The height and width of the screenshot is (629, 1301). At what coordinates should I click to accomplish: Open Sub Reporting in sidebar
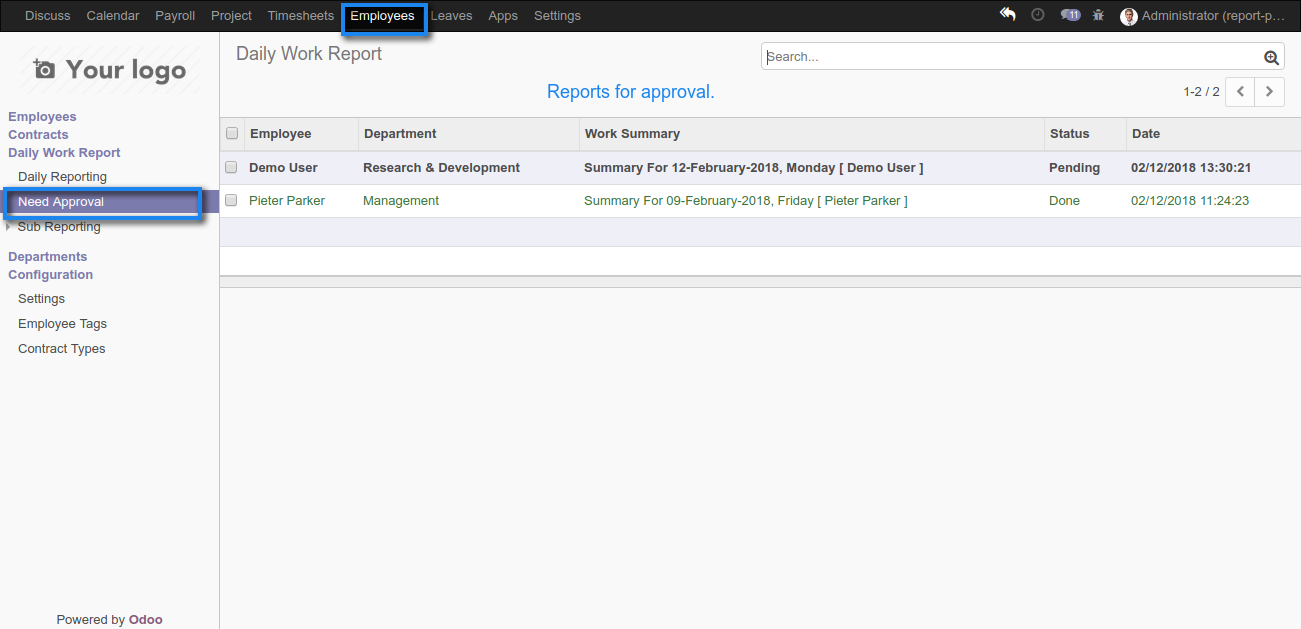click(59, 227)
